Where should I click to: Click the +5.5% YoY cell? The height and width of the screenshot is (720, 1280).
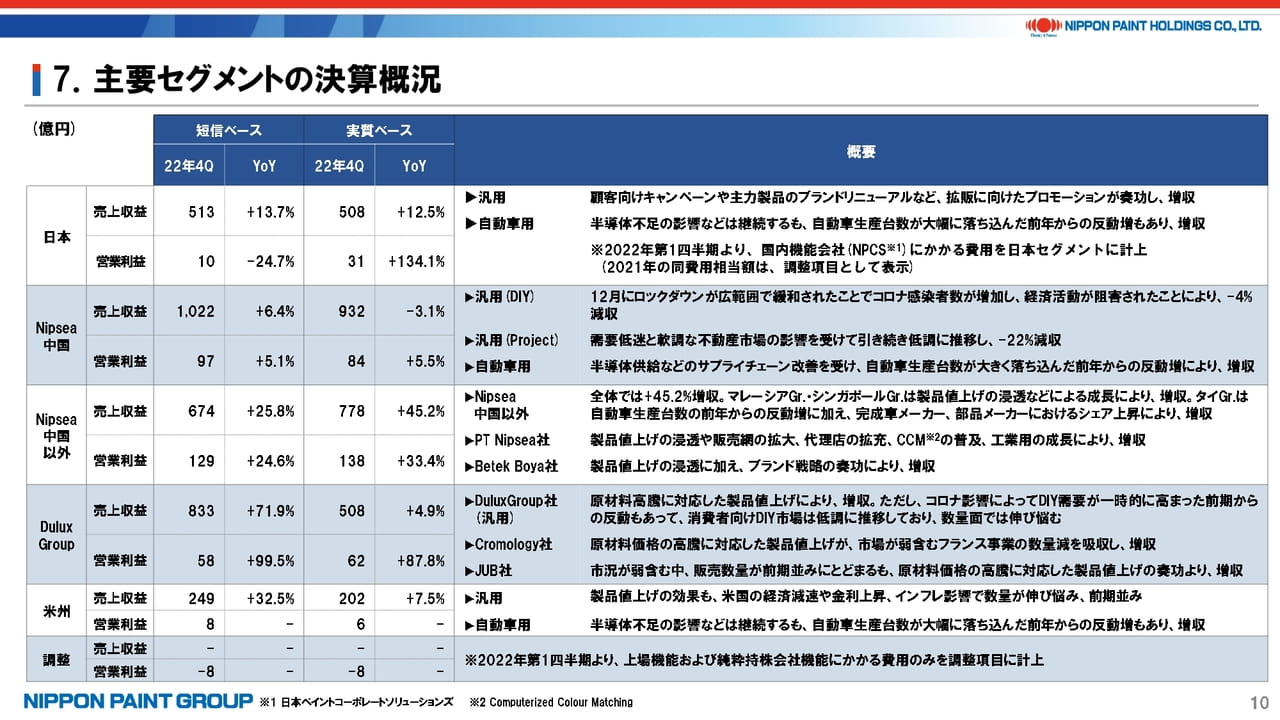pos(414,360)
